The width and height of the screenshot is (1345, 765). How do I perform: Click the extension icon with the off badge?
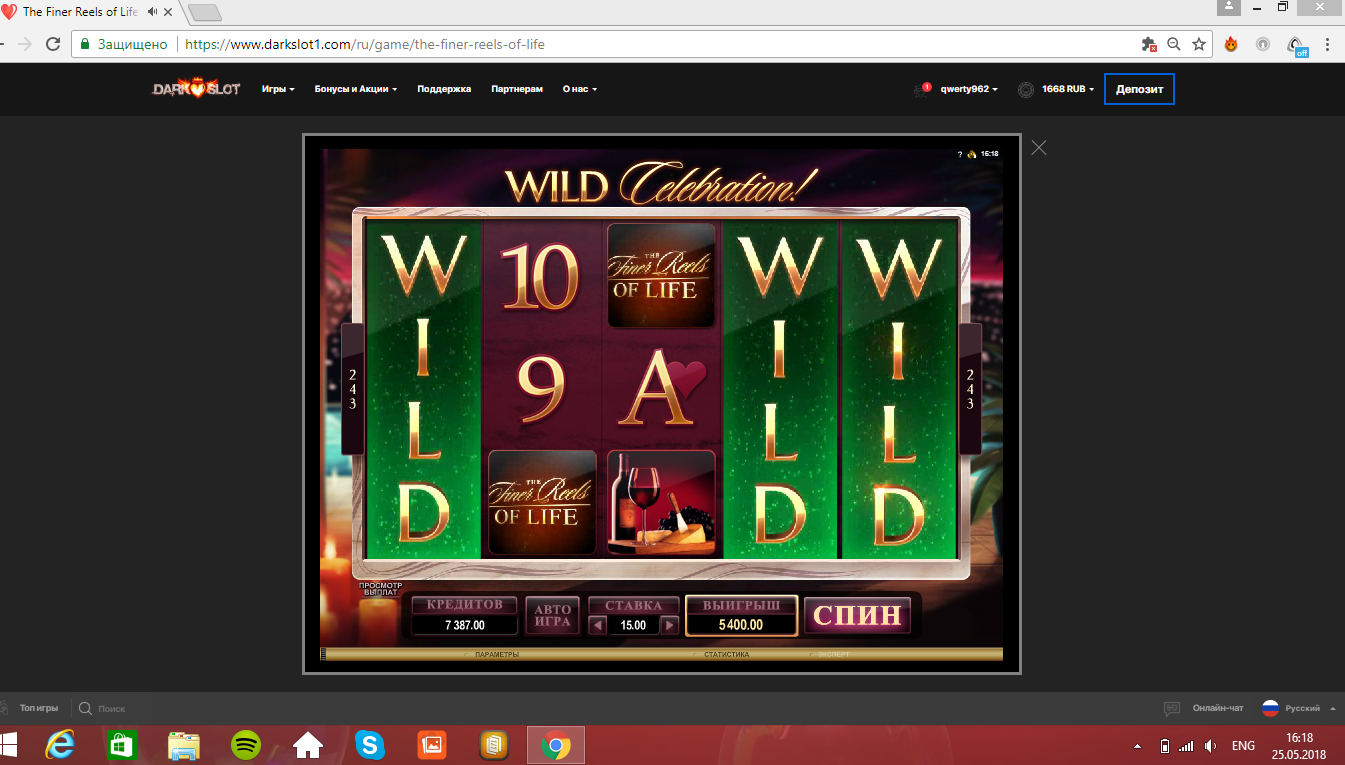1297,46
